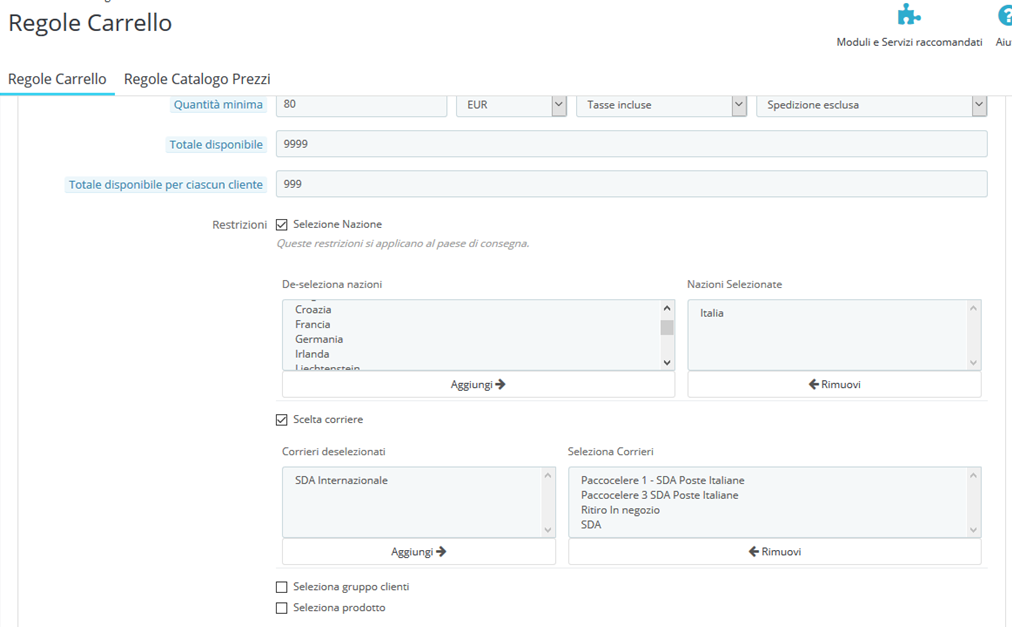This screenshot has height=627, width=1012.
Task: Click the puzzle piece modules icon
Action: (x=908, y=16)
